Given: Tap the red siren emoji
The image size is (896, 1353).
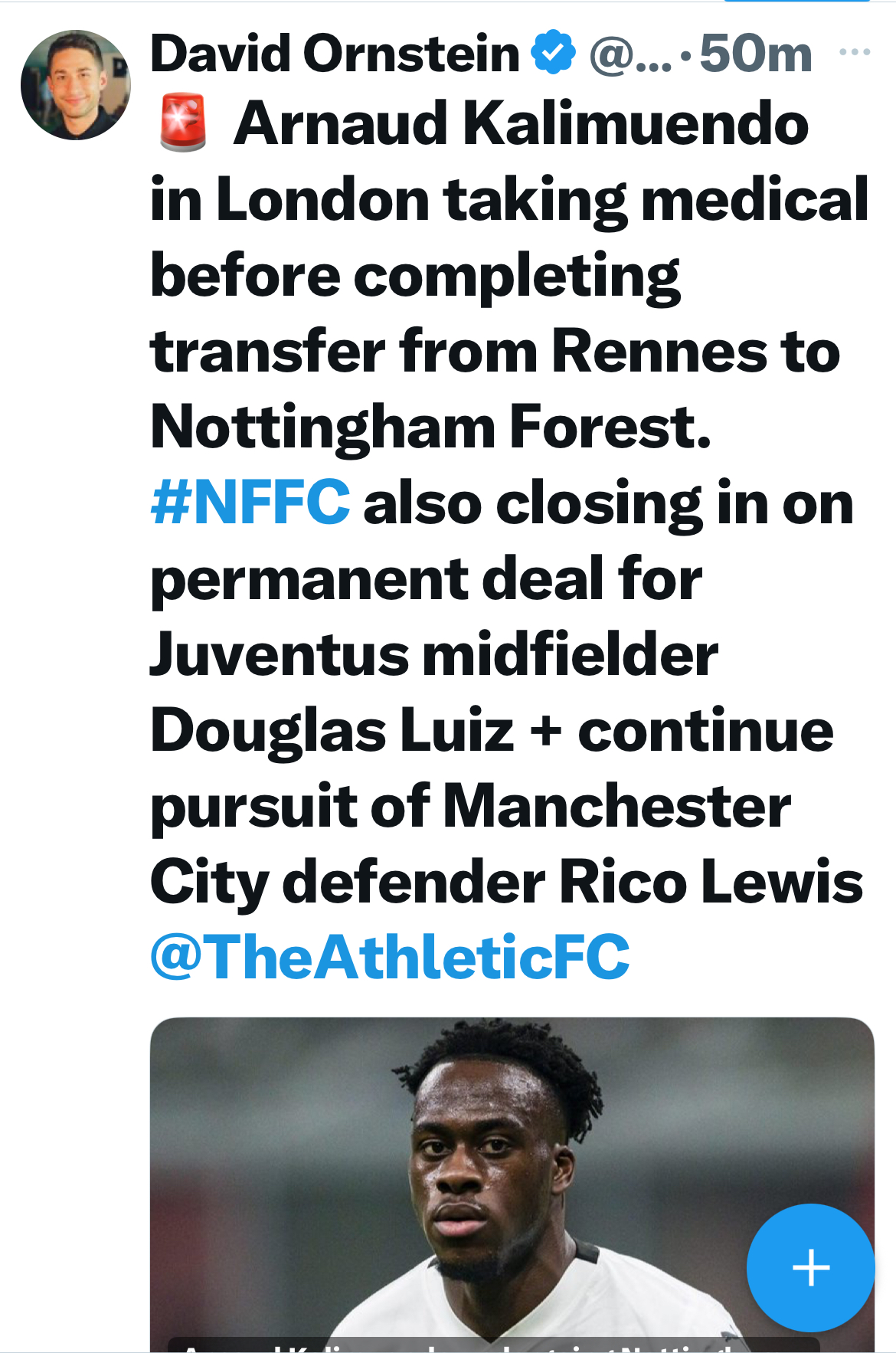Looking at the screenshot, I should point(182,123).
